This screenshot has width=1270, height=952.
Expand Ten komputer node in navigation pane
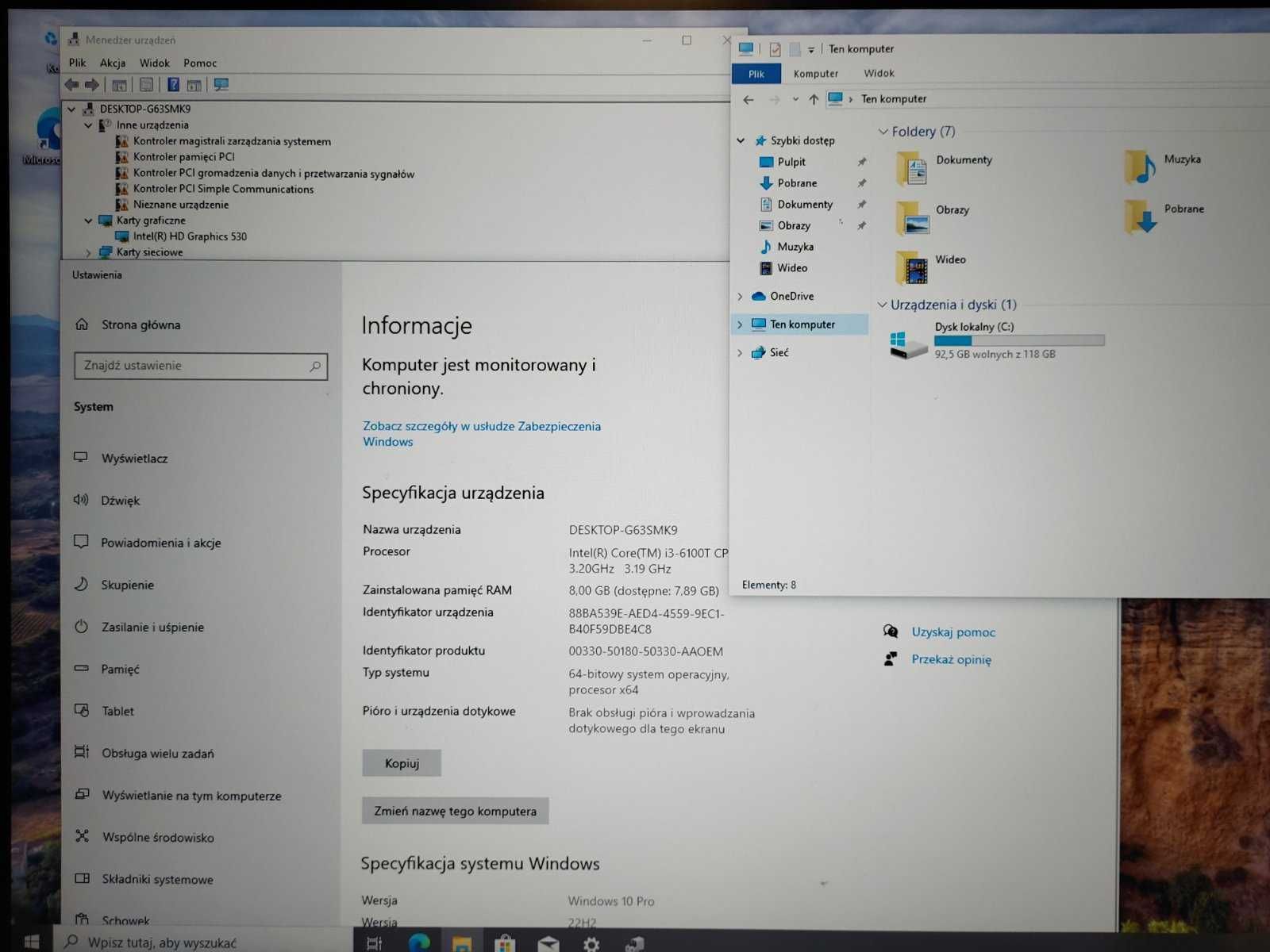[740, 324]
